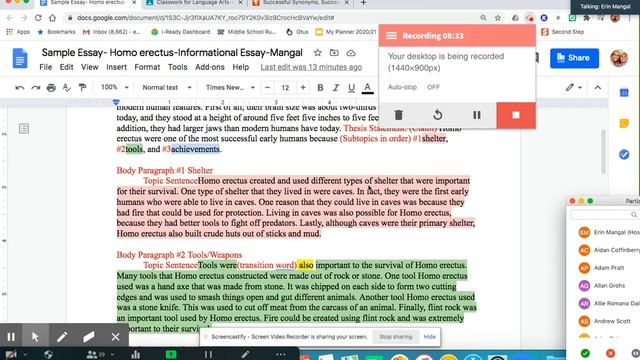Click the move to folder icon
The width and height of the screenshot is (640, 360).
coord(334,53)
